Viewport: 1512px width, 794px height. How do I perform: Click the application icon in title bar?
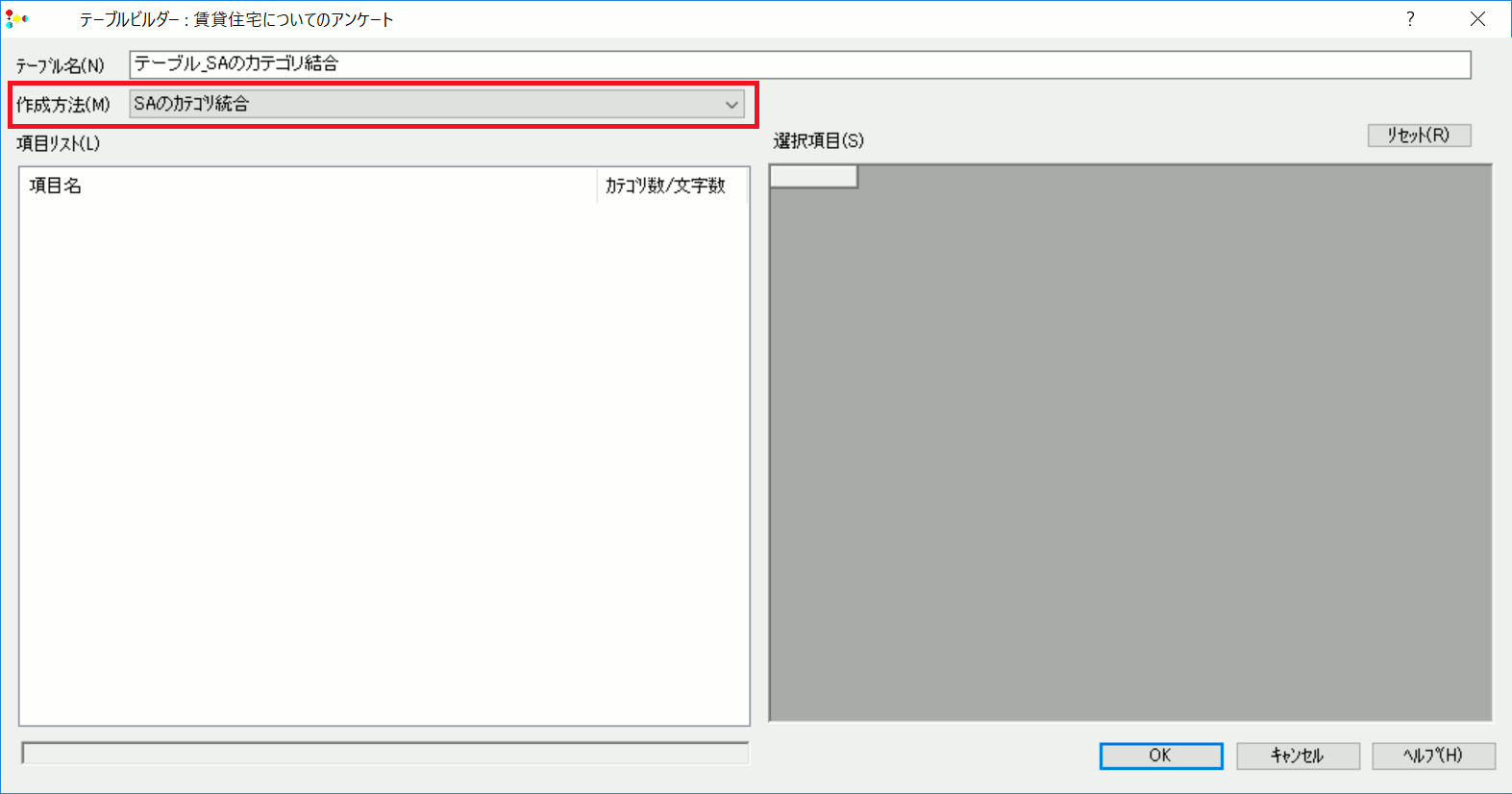[16, 18]
